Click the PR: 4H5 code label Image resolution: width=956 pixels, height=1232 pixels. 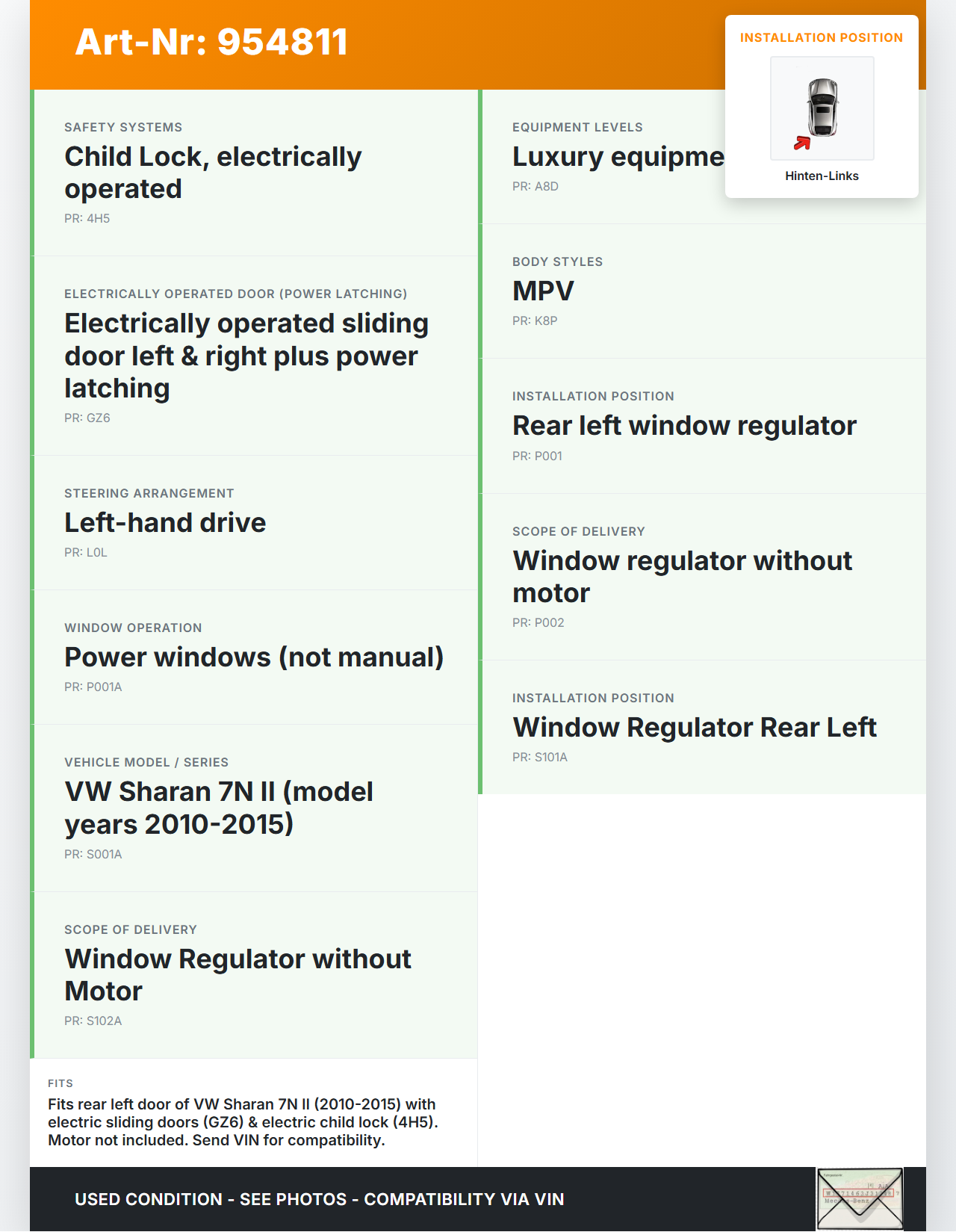(87, 219)
